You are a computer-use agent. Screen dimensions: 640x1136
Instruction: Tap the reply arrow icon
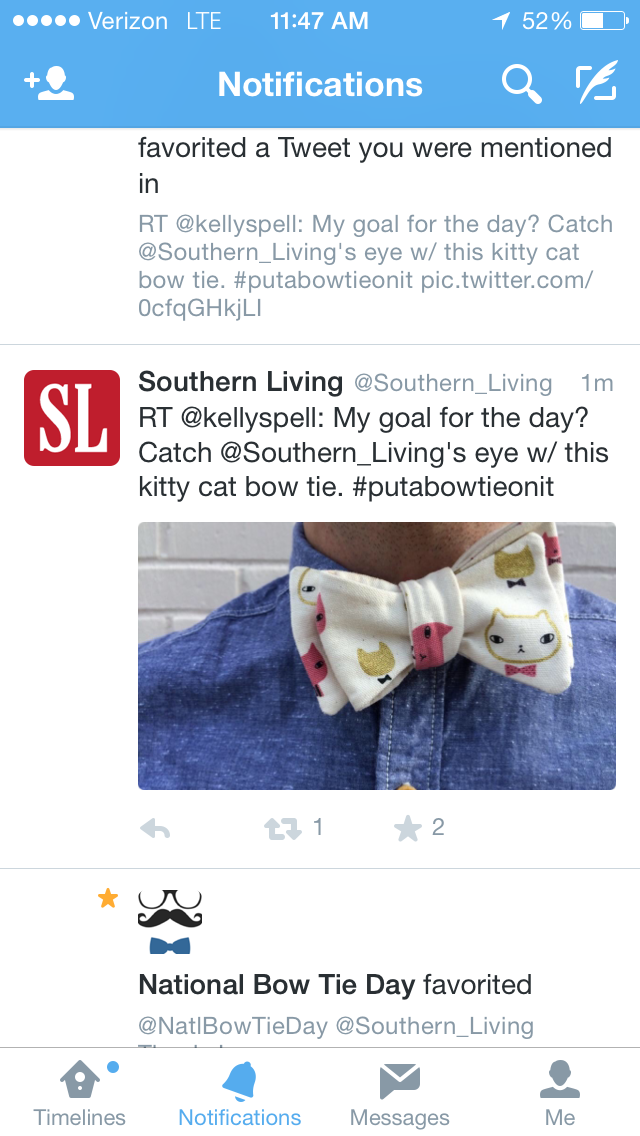click(x=155, y=828)
